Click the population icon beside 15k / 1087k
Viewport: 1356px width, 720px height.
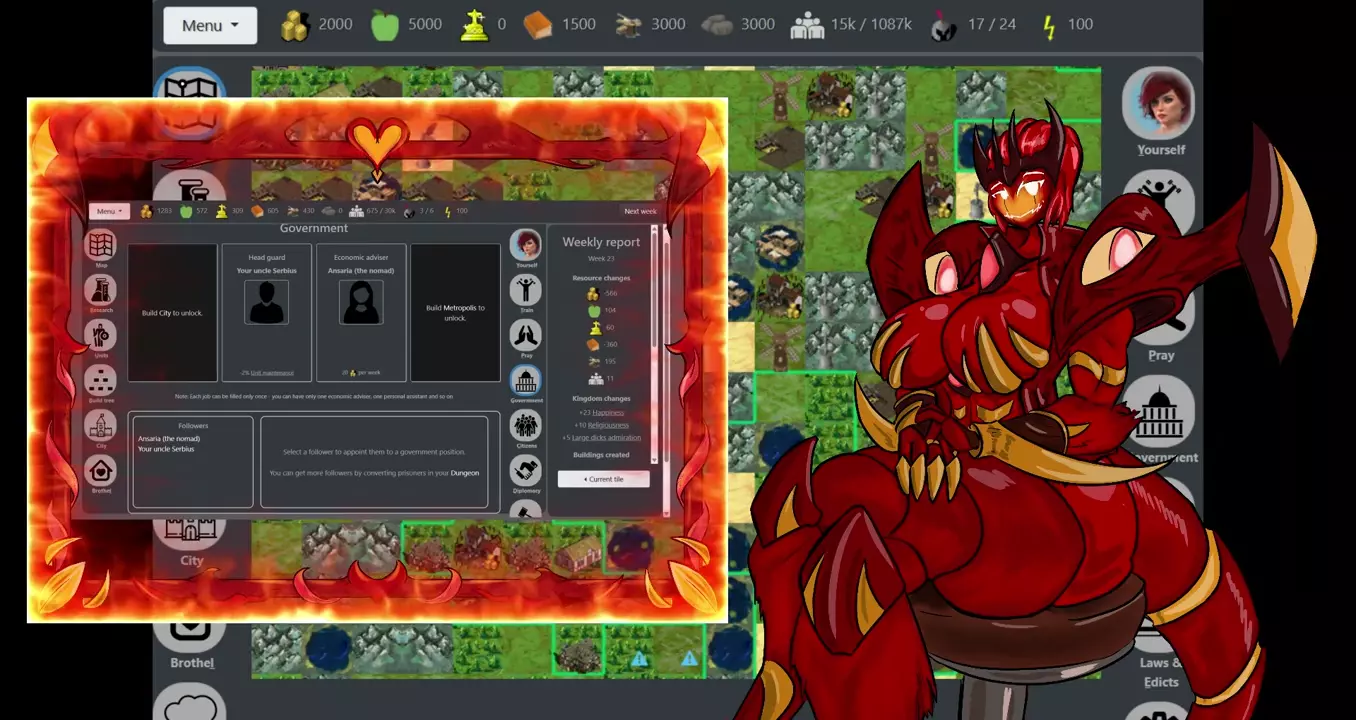click(807, 25)
